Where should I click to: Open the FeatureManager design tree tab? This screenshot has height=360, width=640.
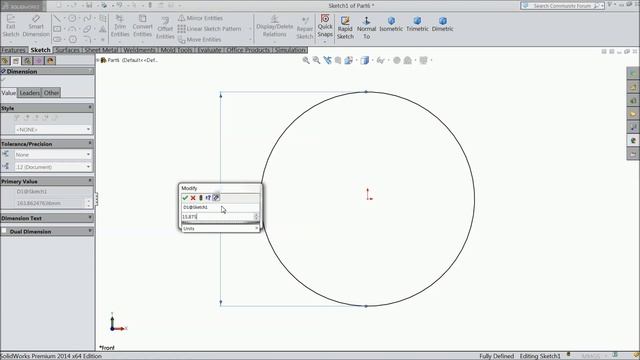pyautogui.click(x=5, y=61)
